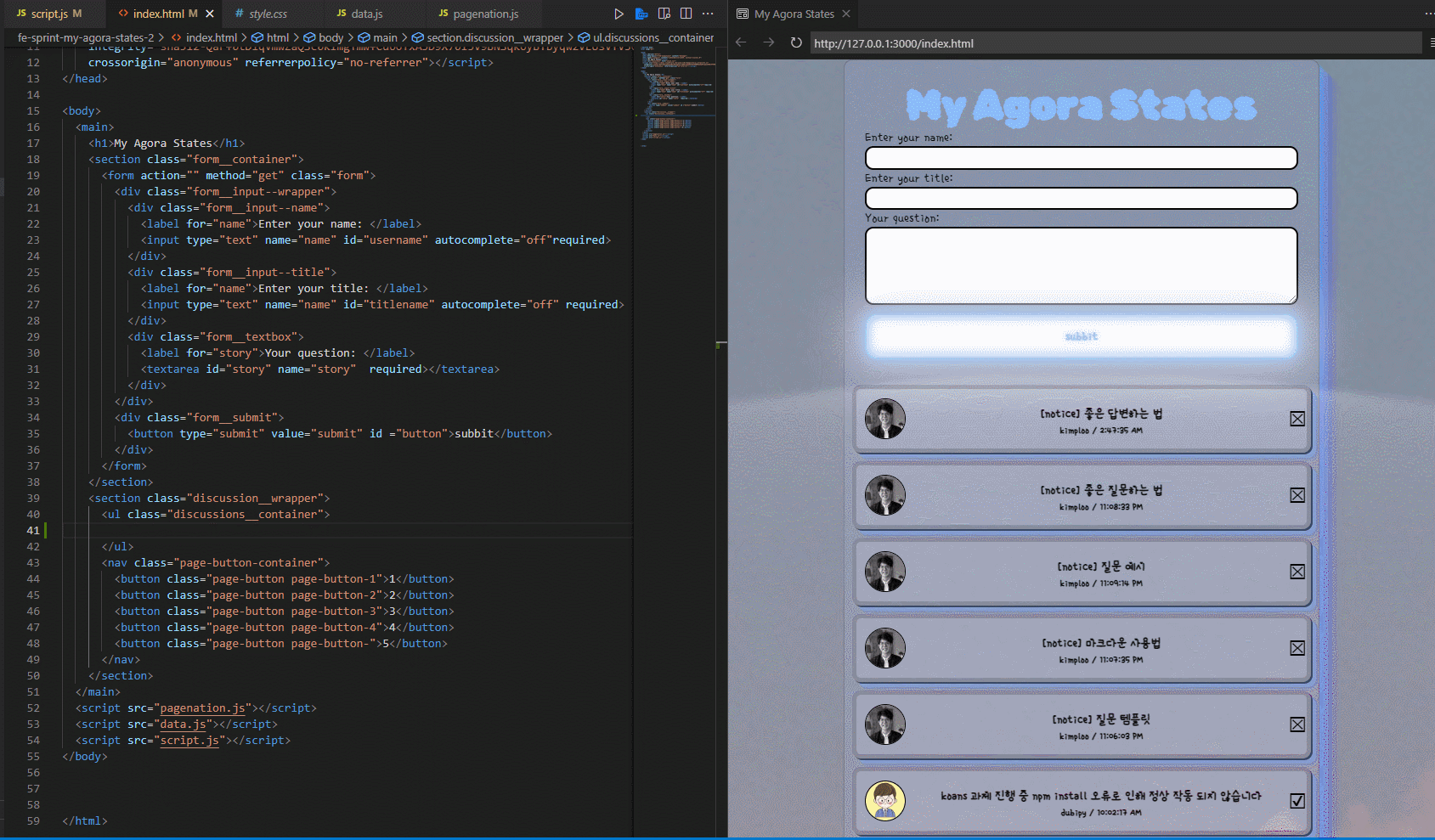Toggle checkbox on '좋은 답변하는 법' post

point(1297,419)
